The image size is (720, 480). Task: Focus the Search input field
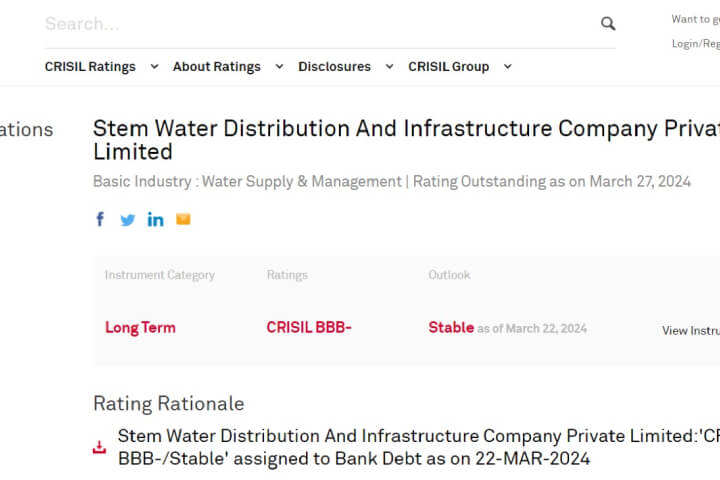pyautogui.click(x=321, y=24)
